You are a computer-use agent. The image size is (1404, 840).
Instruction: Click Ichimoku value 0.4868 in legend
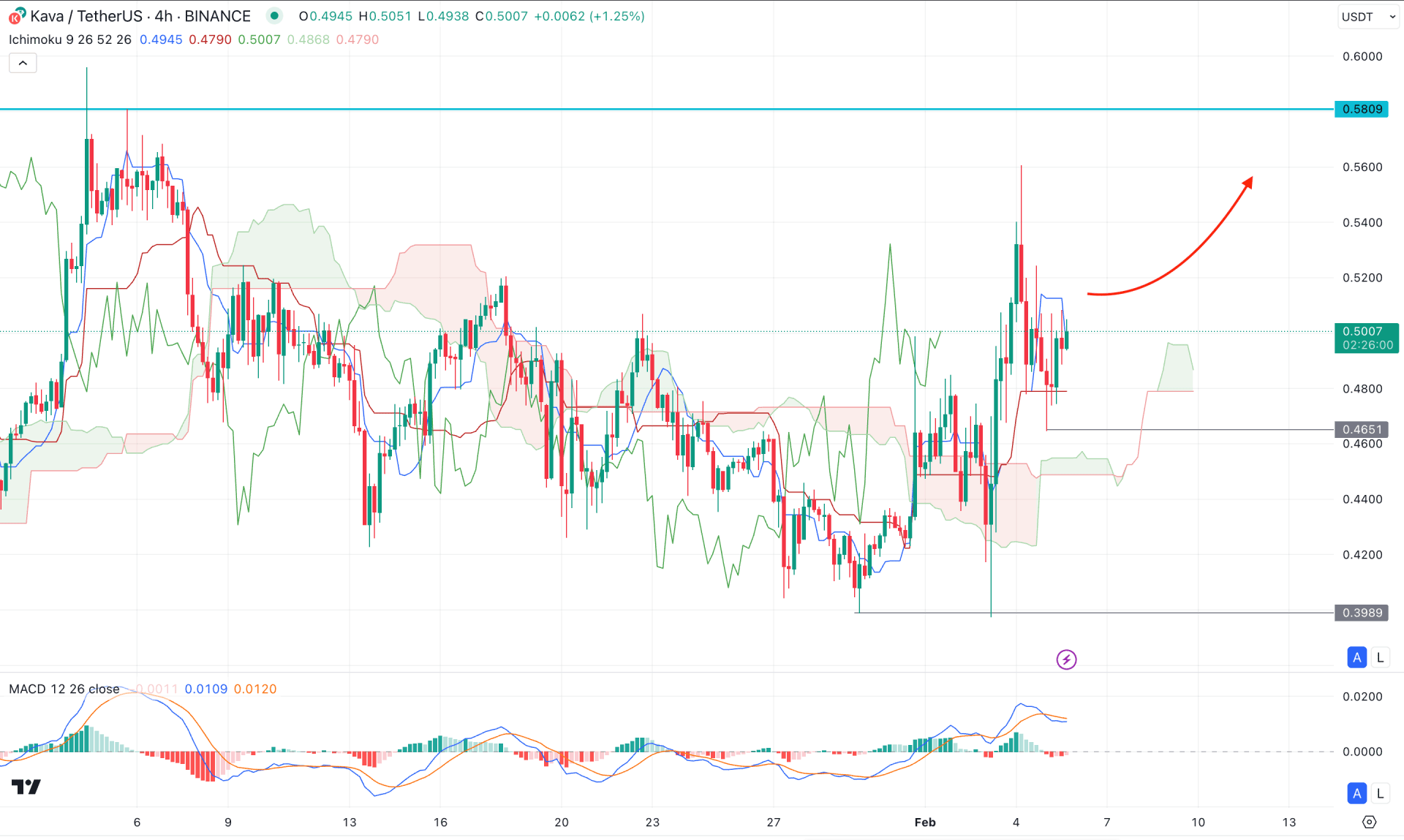(x=308, y=39)
